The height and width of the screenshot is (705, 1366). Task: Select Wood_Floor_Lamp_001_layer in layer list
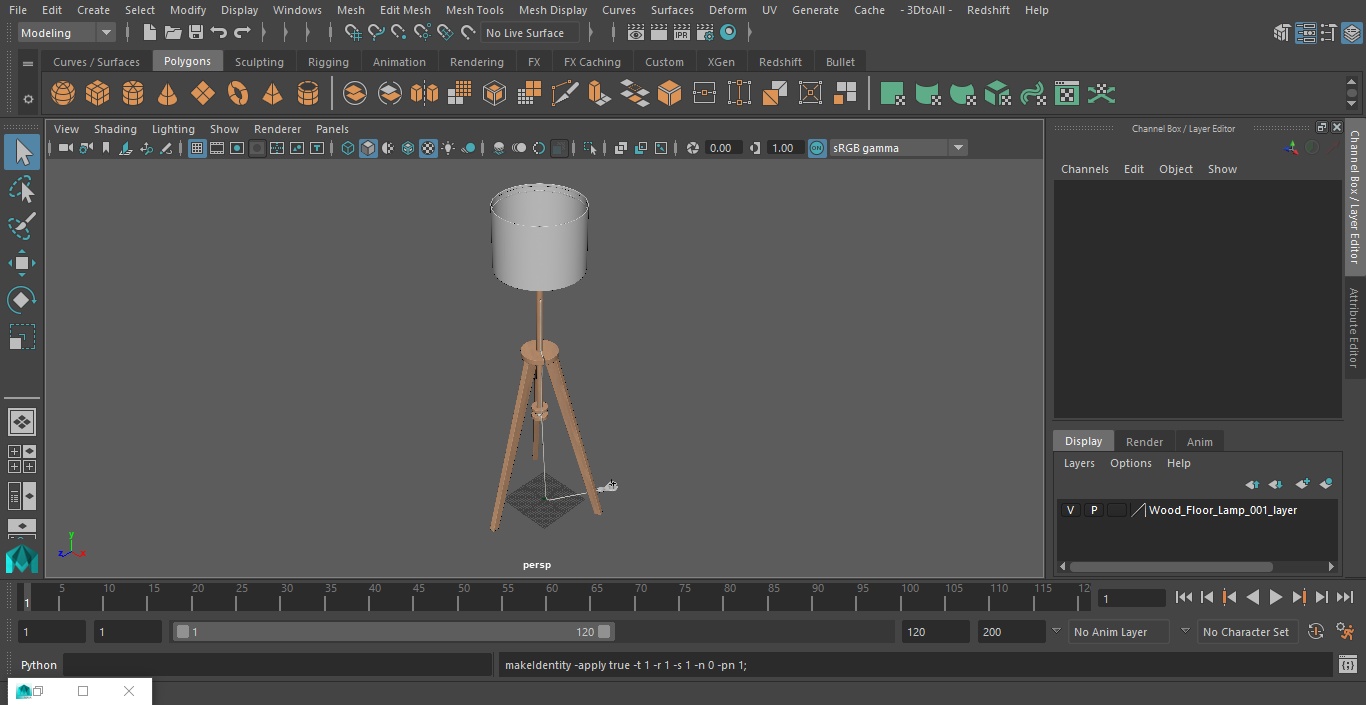coord(1222,510)
